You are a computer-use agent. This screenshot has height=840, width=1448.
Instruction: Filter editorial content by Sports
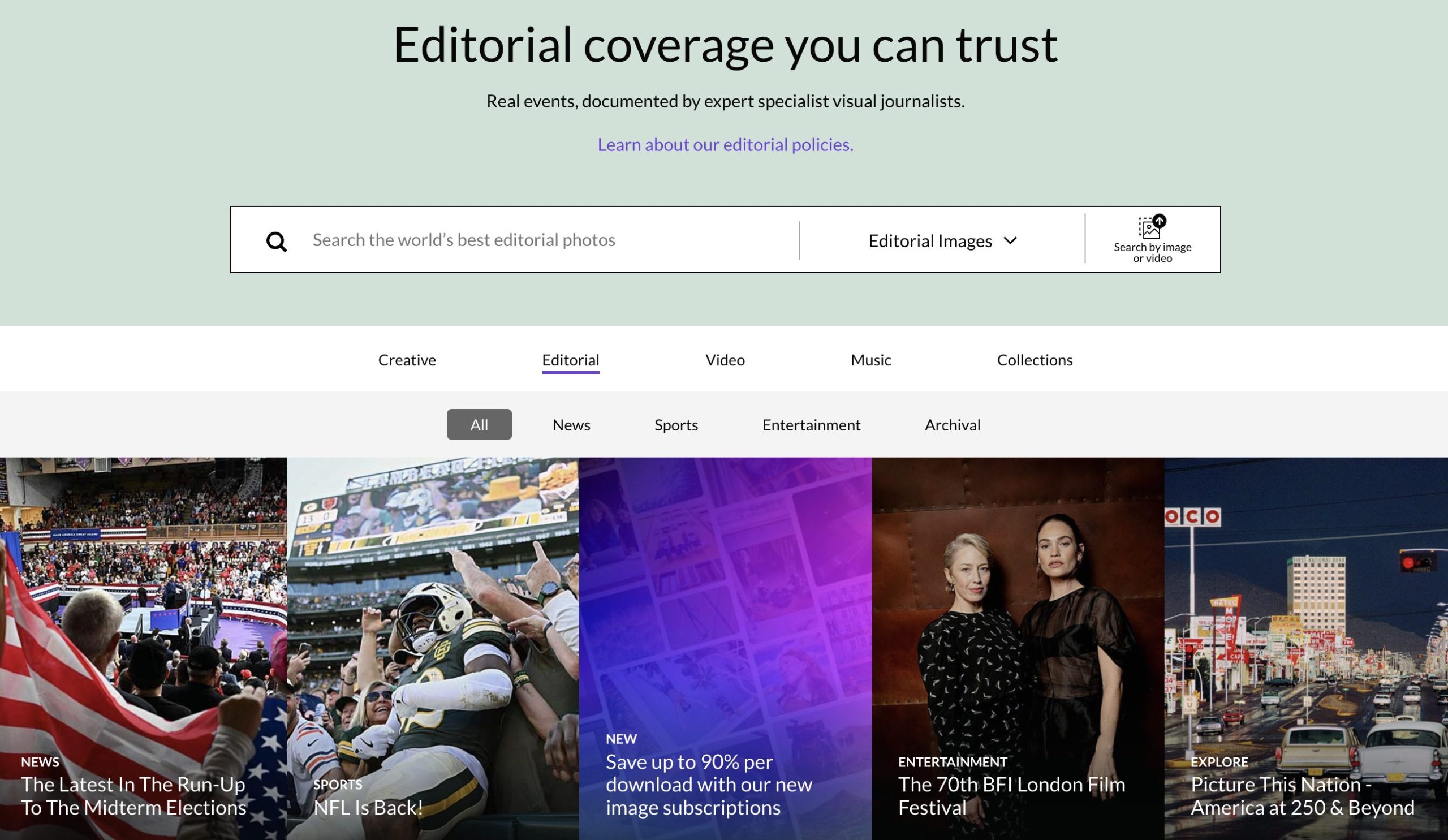[x=676, y=425]
